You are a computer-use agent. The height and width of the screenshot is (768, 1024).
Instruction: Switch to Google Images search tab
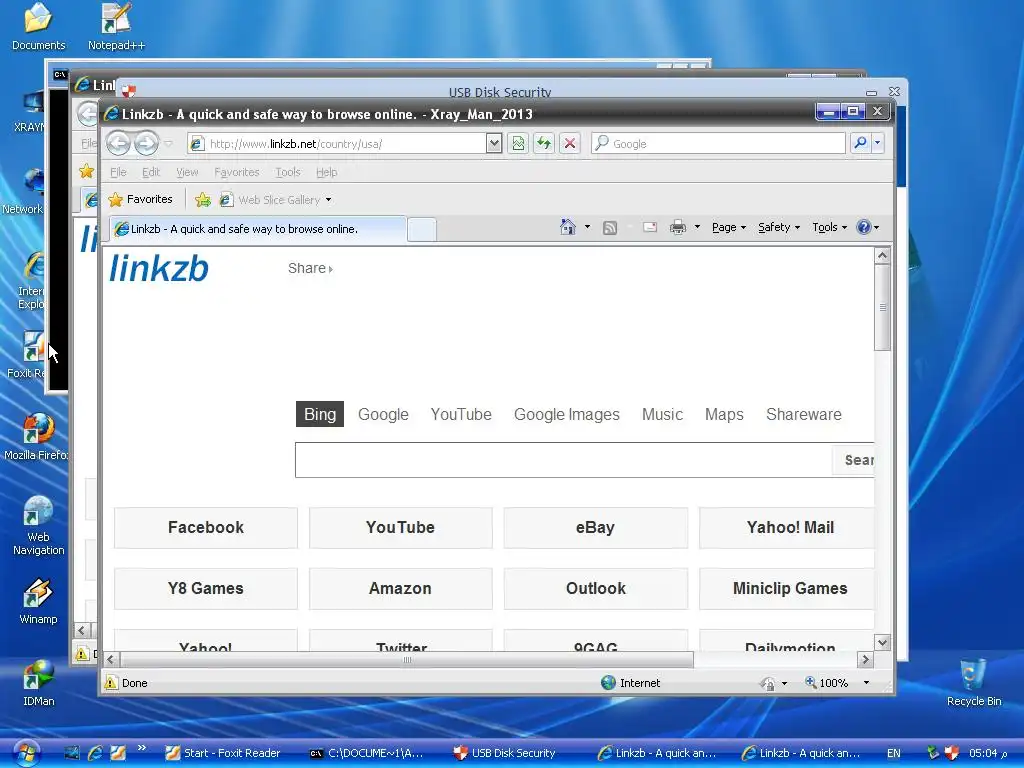tap(567, 415)
